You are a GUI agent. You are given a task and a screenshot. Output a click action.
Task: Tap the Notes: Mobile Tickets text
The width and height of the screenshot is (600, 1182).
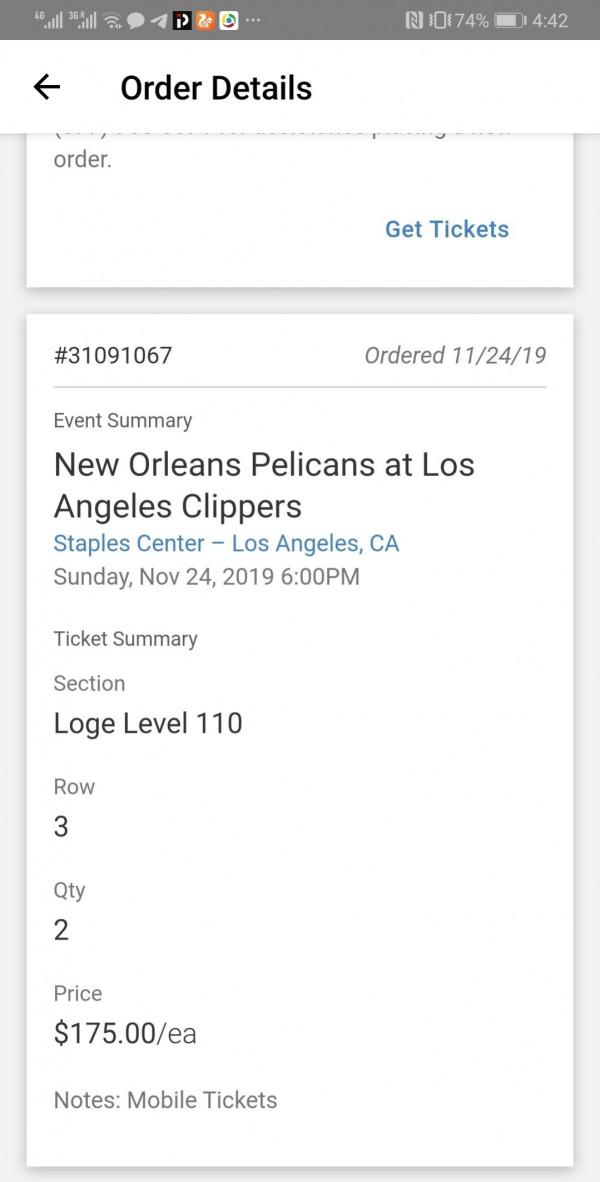tap(165, 1100)
